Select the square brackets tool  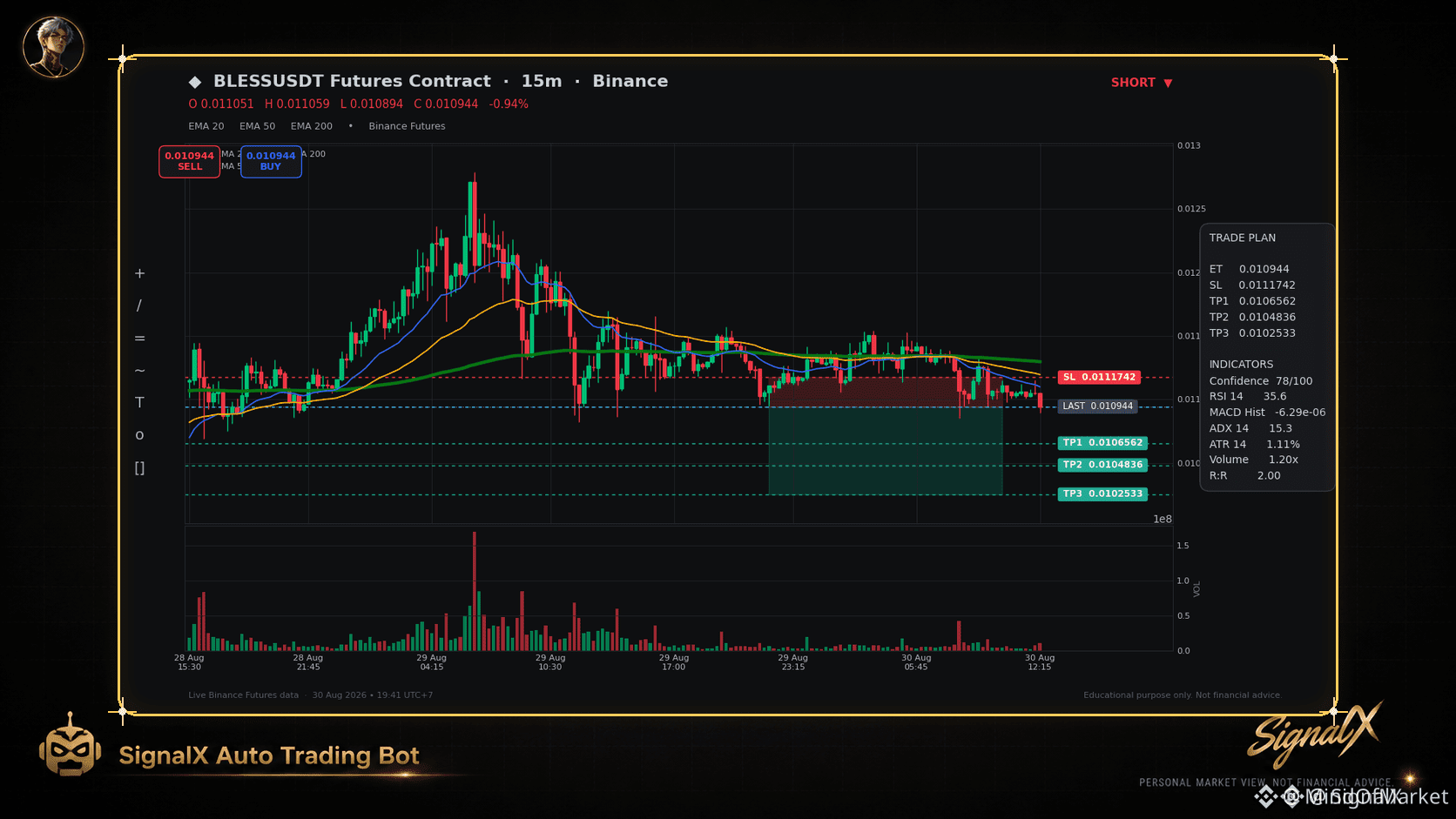click(x=139, y=468)
